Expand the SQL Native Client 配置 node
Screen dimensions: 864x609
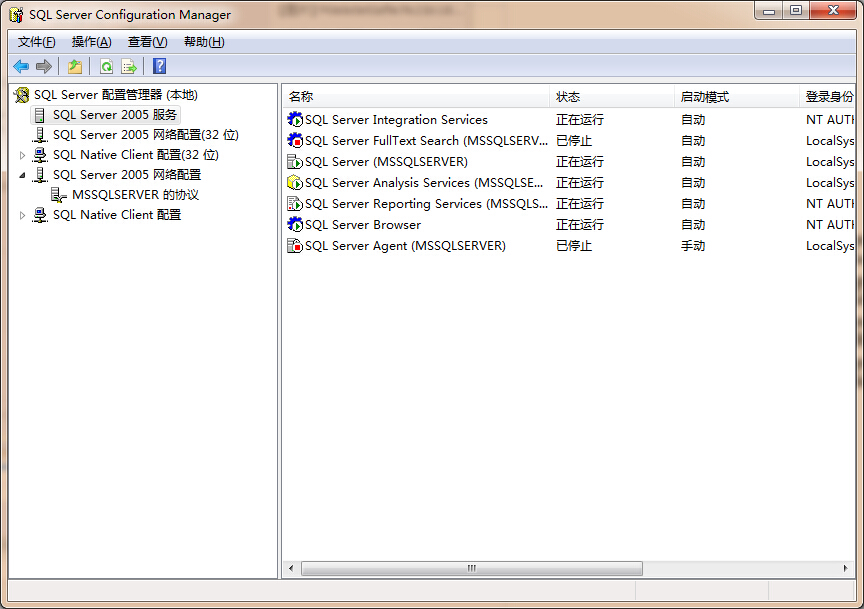[x=22, y=215]
